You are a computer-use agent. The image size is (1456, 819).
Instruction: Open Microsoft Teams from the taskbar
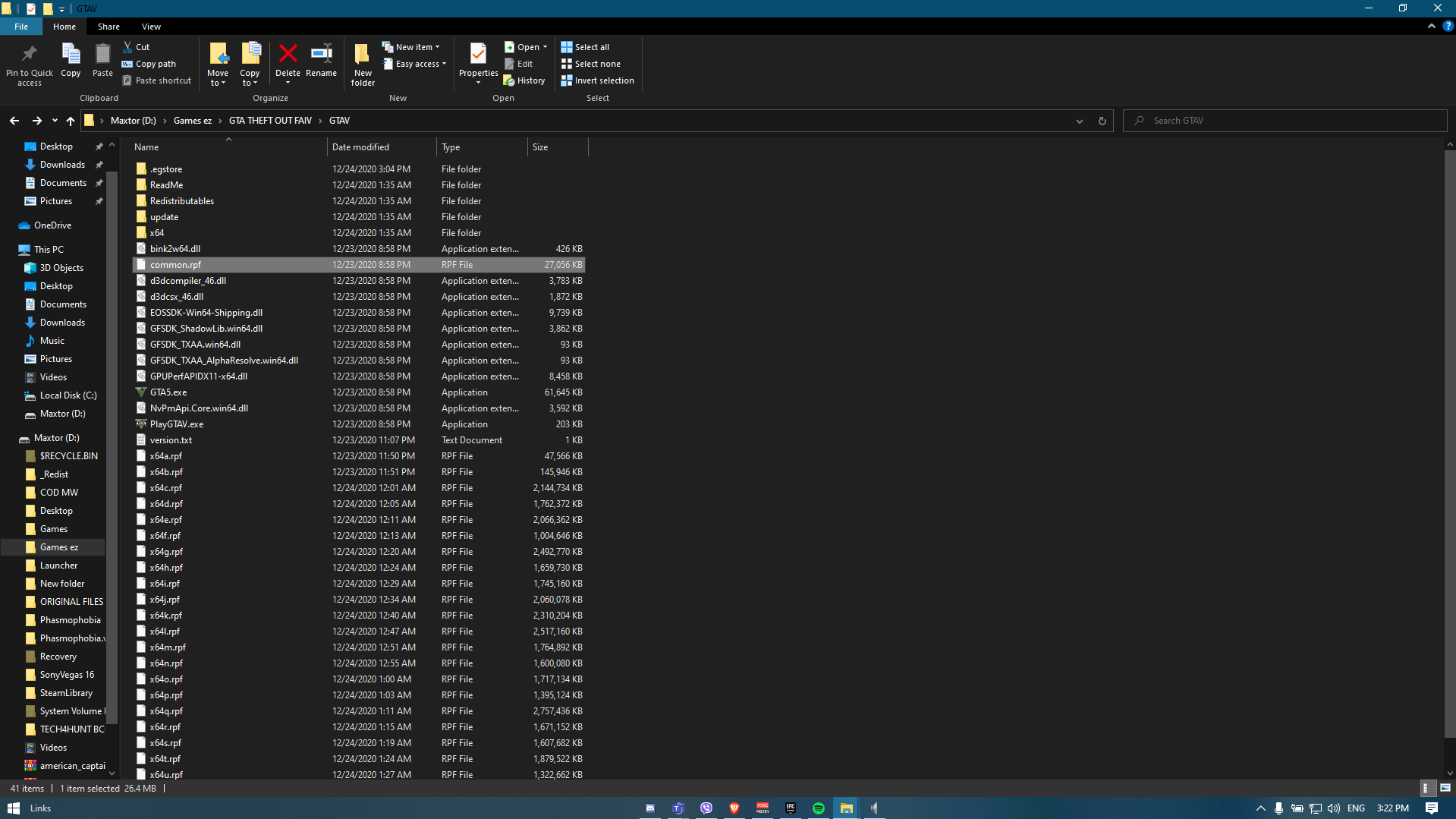(678, 808)
